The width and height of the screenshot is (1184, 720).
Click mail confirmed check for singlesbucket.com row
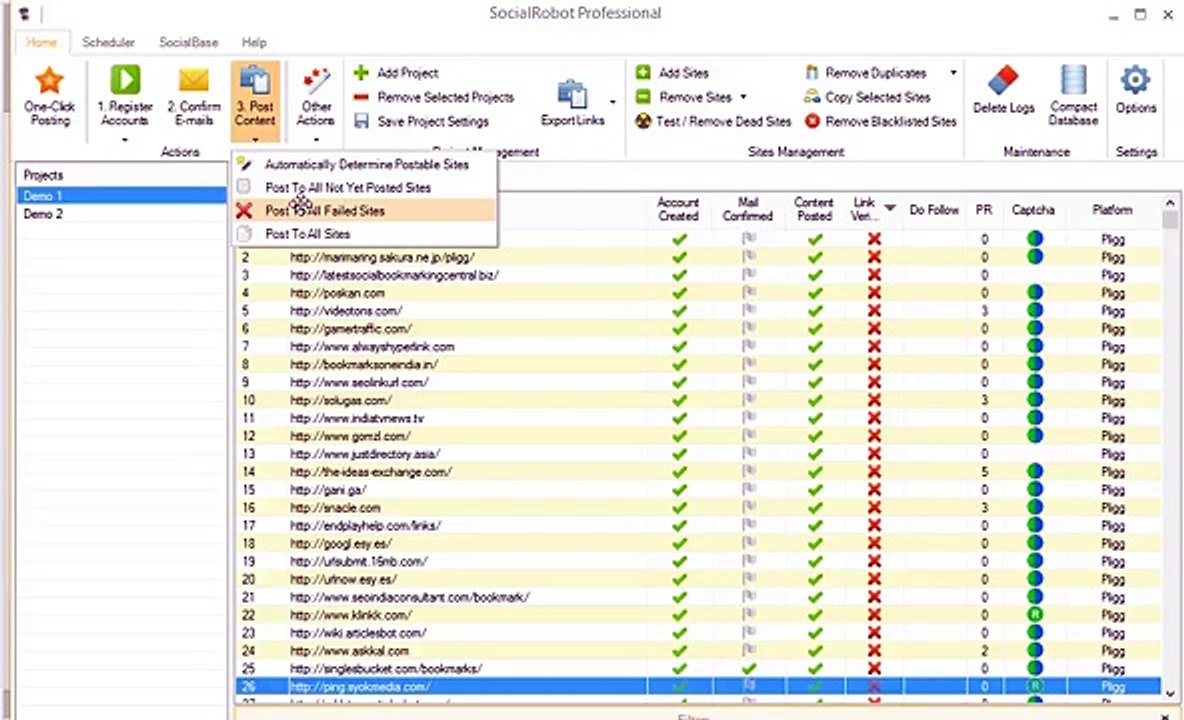click(748, 669)
